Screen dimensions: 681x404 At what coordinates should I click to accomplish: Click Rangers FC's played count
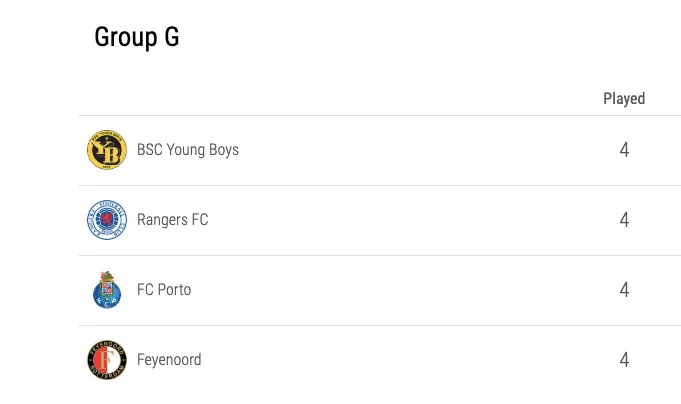coord(624,220)
